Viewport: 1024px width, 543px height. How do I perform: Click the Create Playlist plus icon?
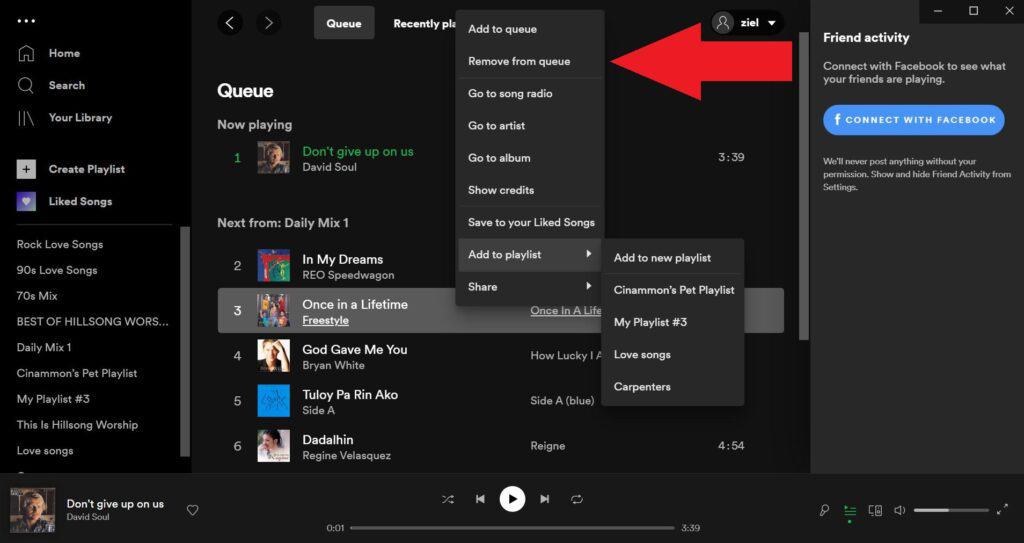[x=26, y=169]
